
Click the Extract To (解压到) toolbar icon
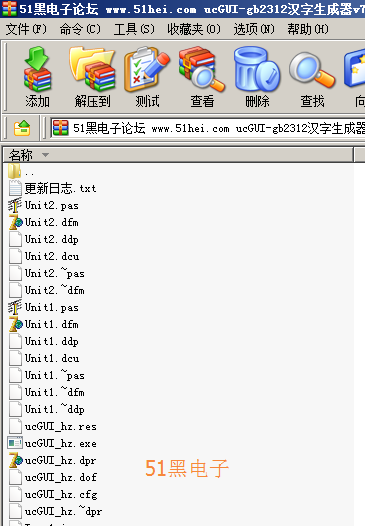tap(92, 76)
